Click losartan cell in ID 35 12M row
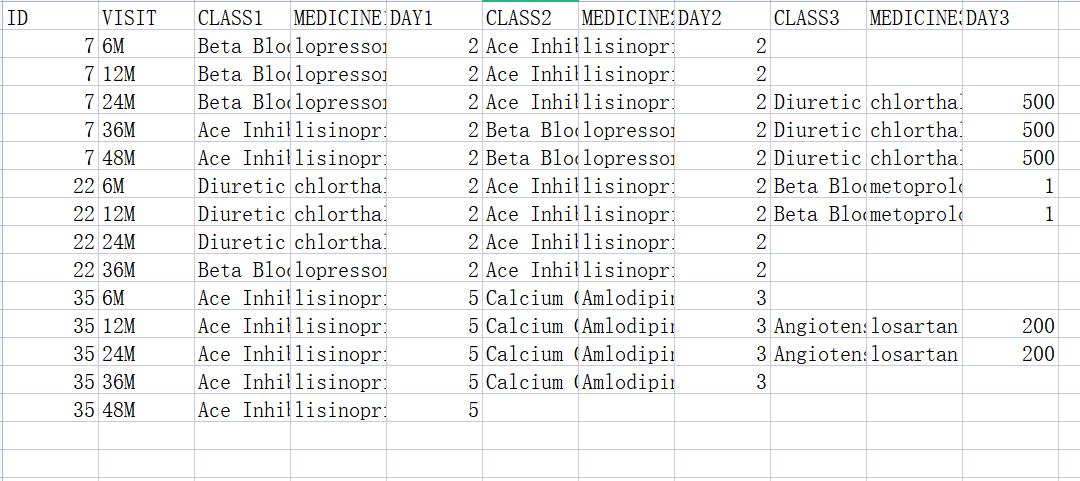Viewport: 1080px width, 481px height. 914,326
